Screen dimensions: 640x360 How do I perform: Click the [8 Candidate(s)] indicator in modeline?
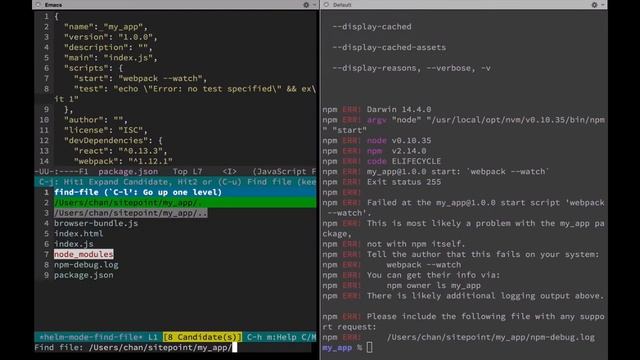pos(202,337)
